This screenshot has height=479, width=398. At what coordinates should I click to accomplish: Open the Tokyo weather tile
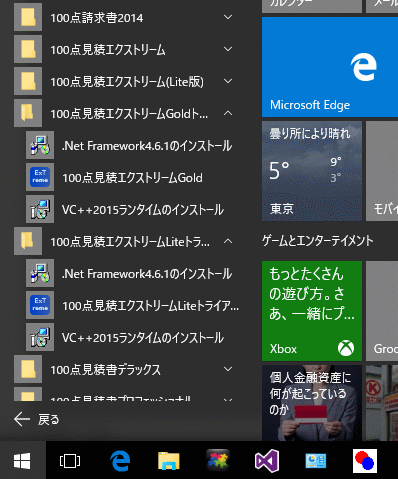click(x=312, y=171)
